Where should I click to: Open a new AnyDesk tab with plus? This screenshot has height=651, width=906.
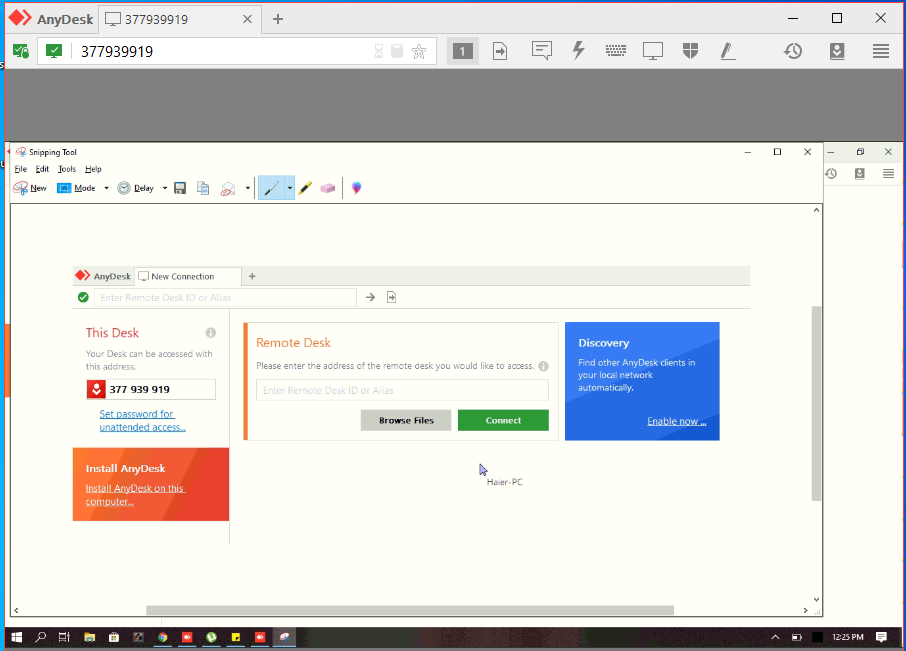click(x=278, y=19)
